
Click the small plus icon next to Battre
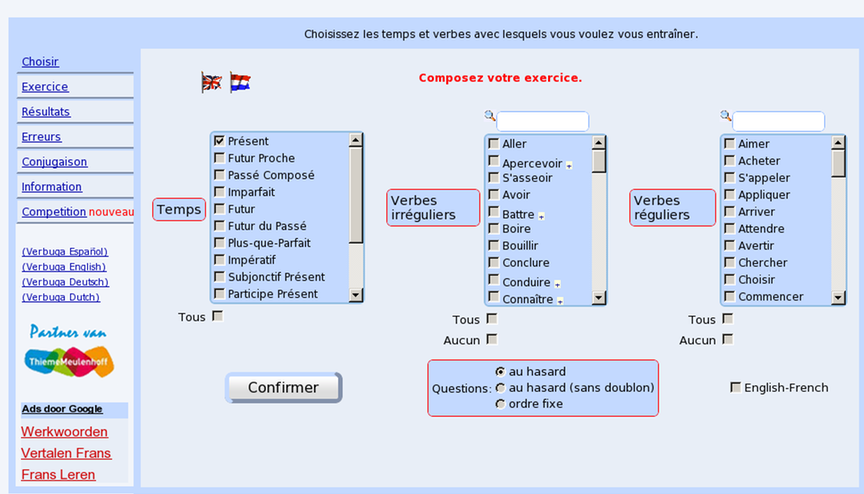(x=541, y=216)
